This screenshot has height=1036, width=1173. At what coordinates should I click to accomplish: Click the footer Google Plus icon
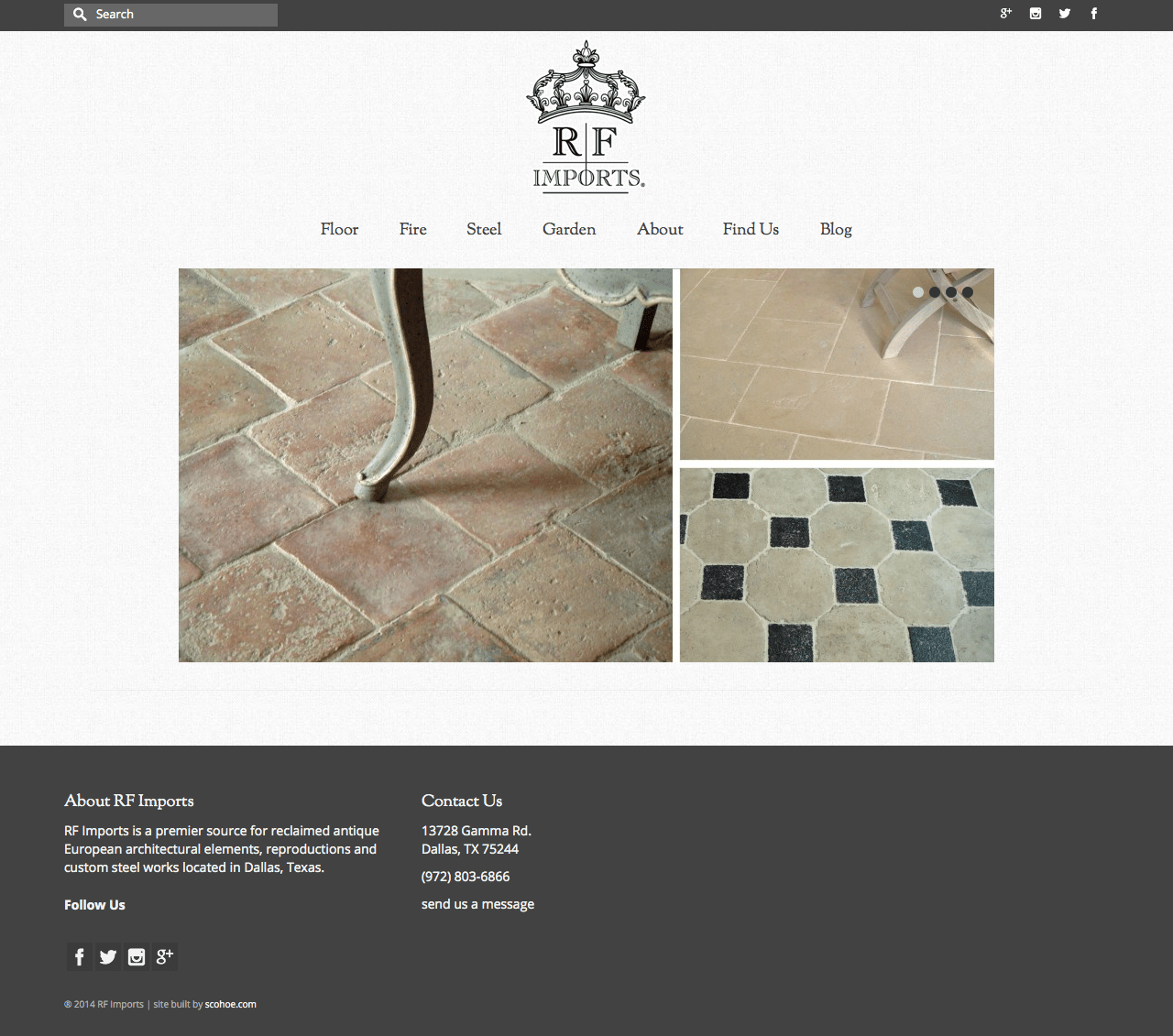coord(165,956)
